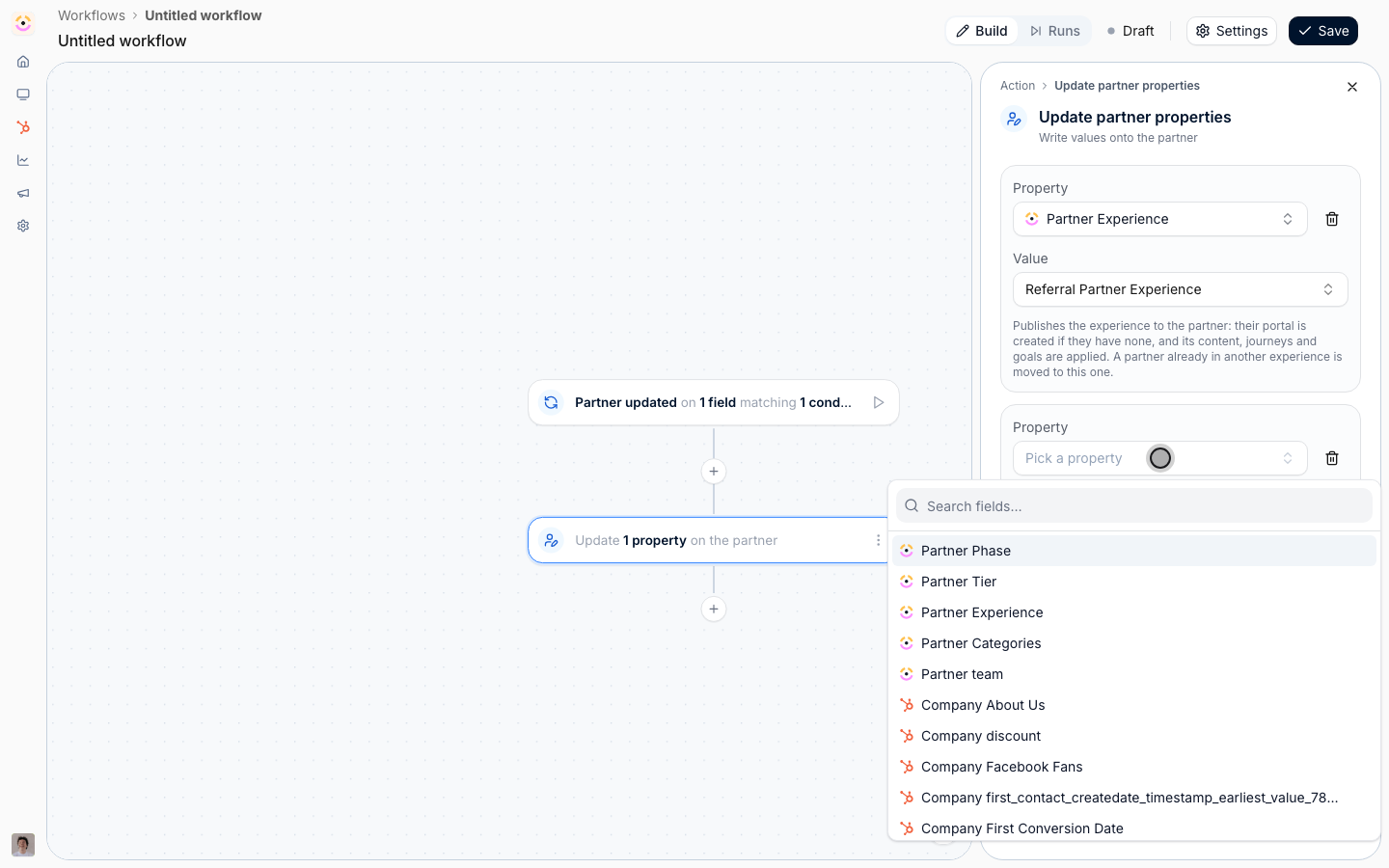Open the Partner Experience property dropdown
This screenshot has height=868, width=1389.
click(x=1160, y=219)
